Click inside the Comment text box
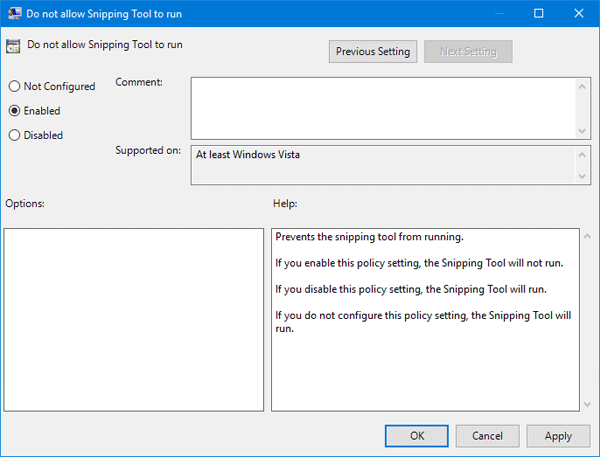Screen dimensions: 600x457 coord(382,108)
